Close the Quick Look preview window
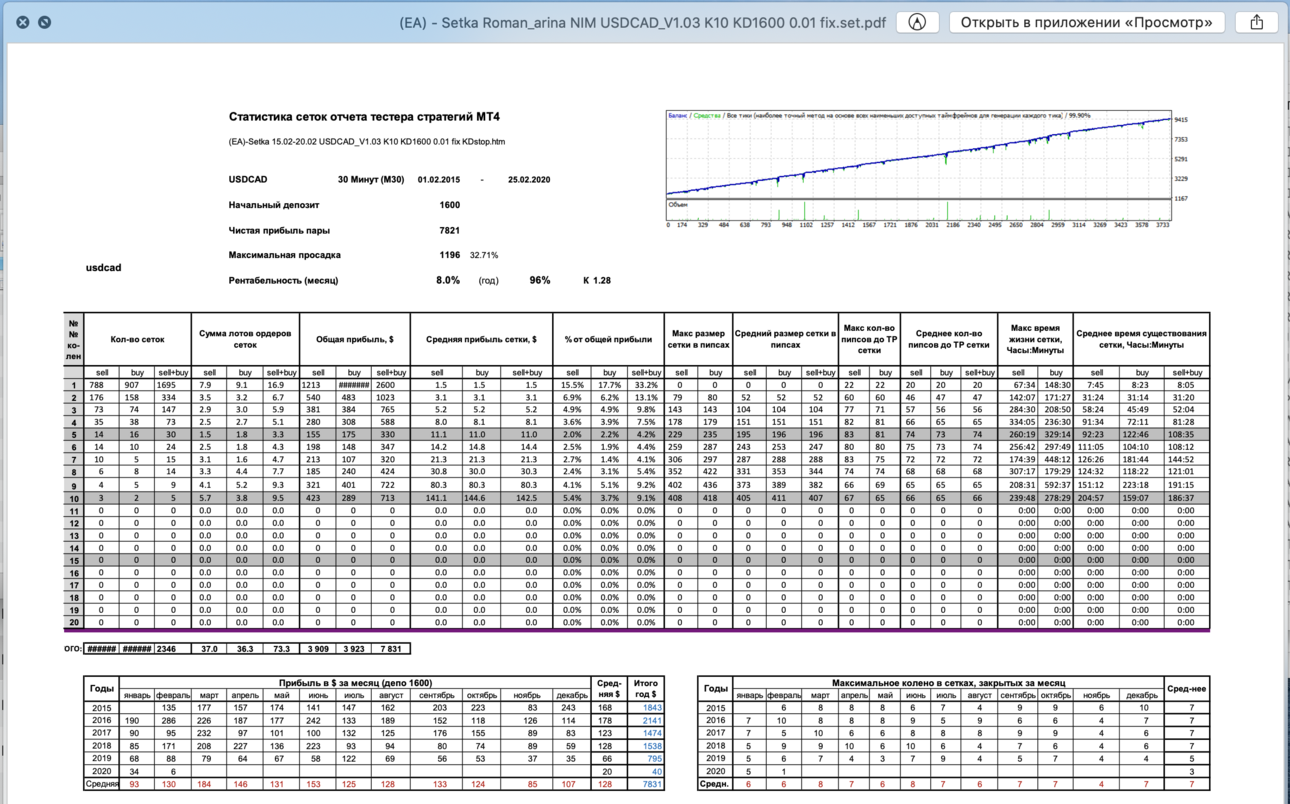 click(x=22, y=22)
